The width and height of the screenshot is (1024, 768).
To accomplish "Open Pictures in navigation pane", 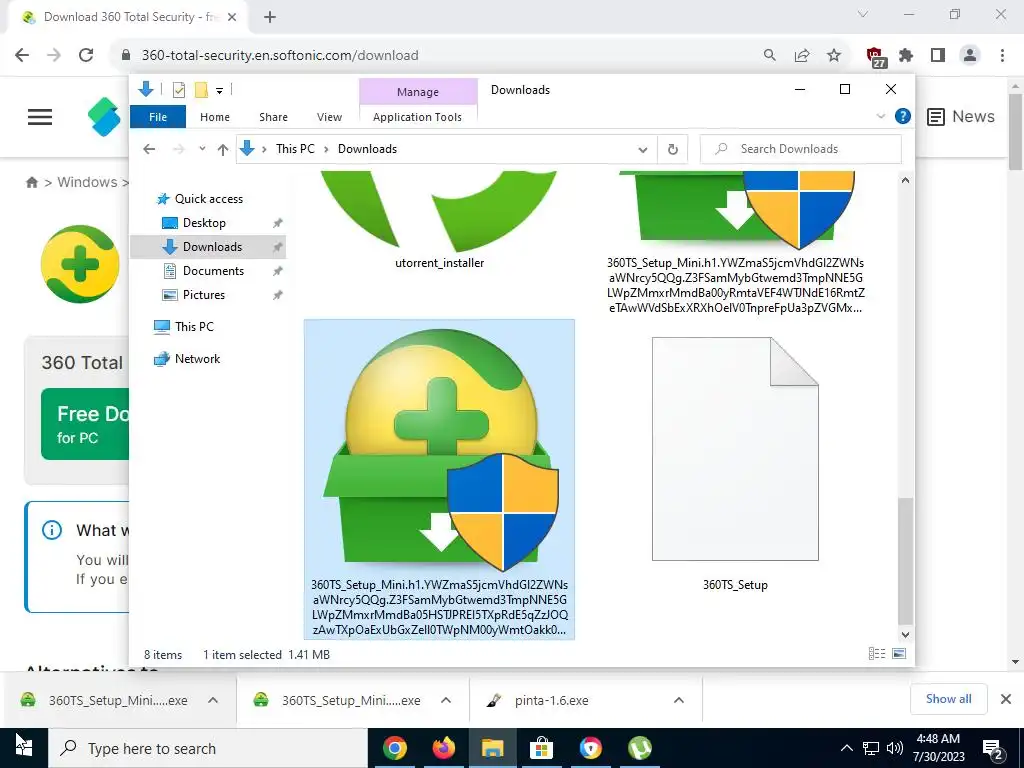I will tap(203, 295).
